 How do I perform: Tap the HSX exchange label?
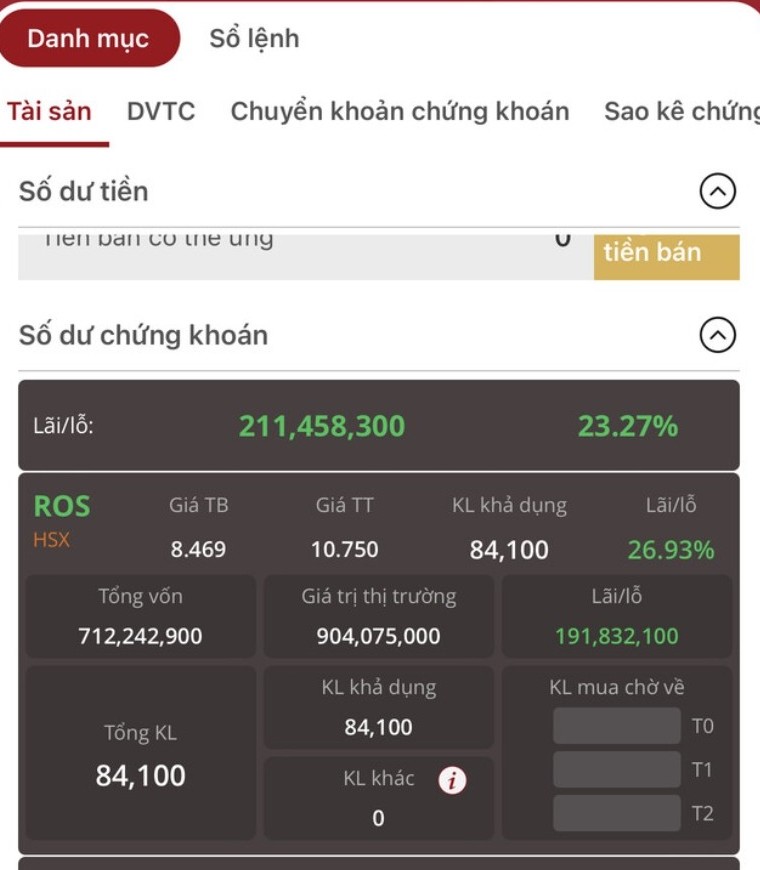pos(52,540)
